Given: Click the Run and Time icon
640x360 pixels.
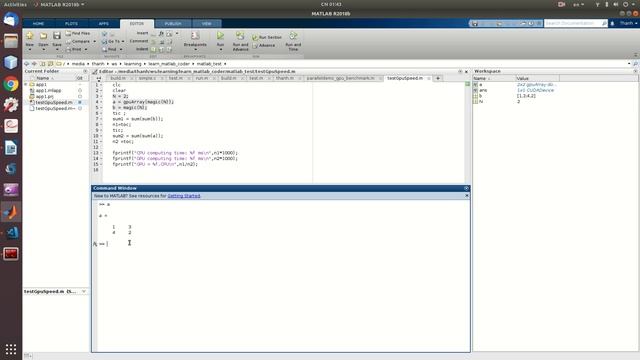Looking at the screenshot, I should point(293,36).
